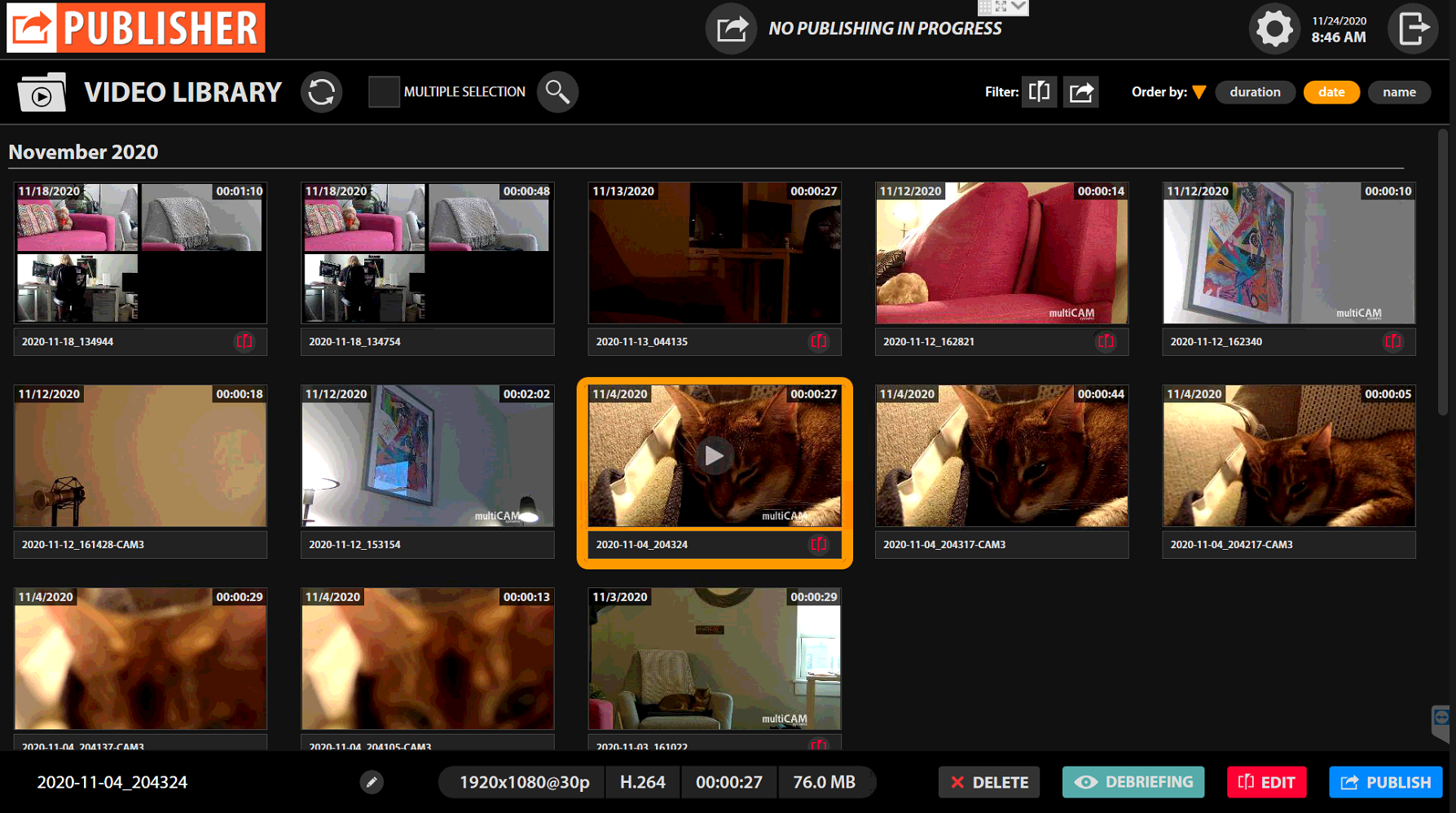Edit the selected video

pyautogui.click(x=1267, y=782)
